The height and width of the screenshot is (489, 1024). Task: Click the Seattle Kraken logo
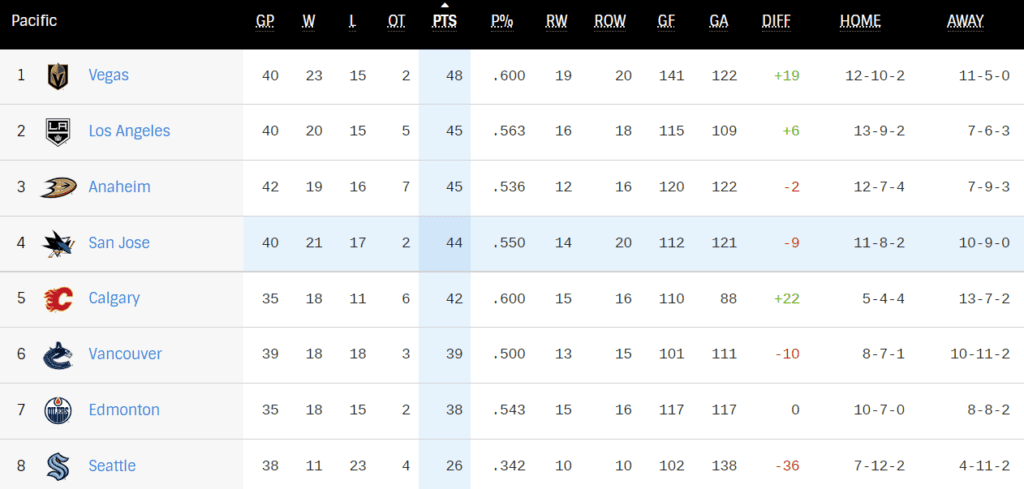[x=57, y=466]
